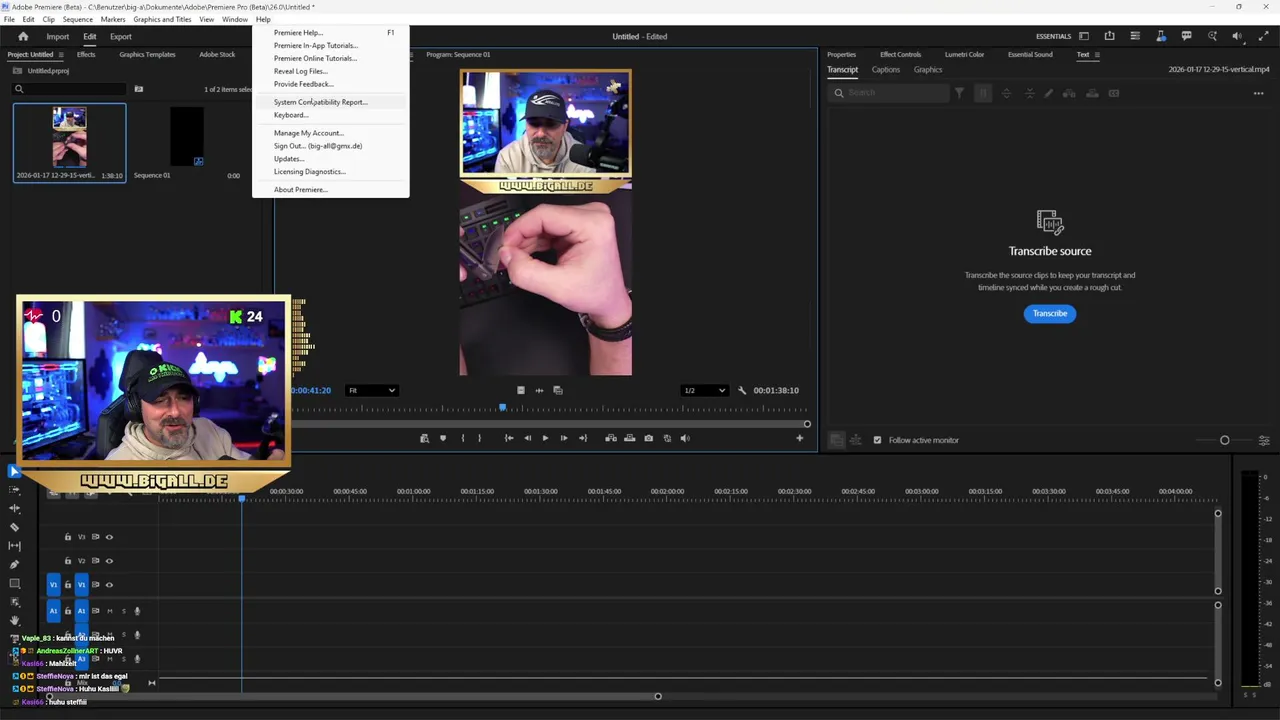The image size is (1280, 720).
Task: Toggle V1 source patching button
Action: click(54, 585)
